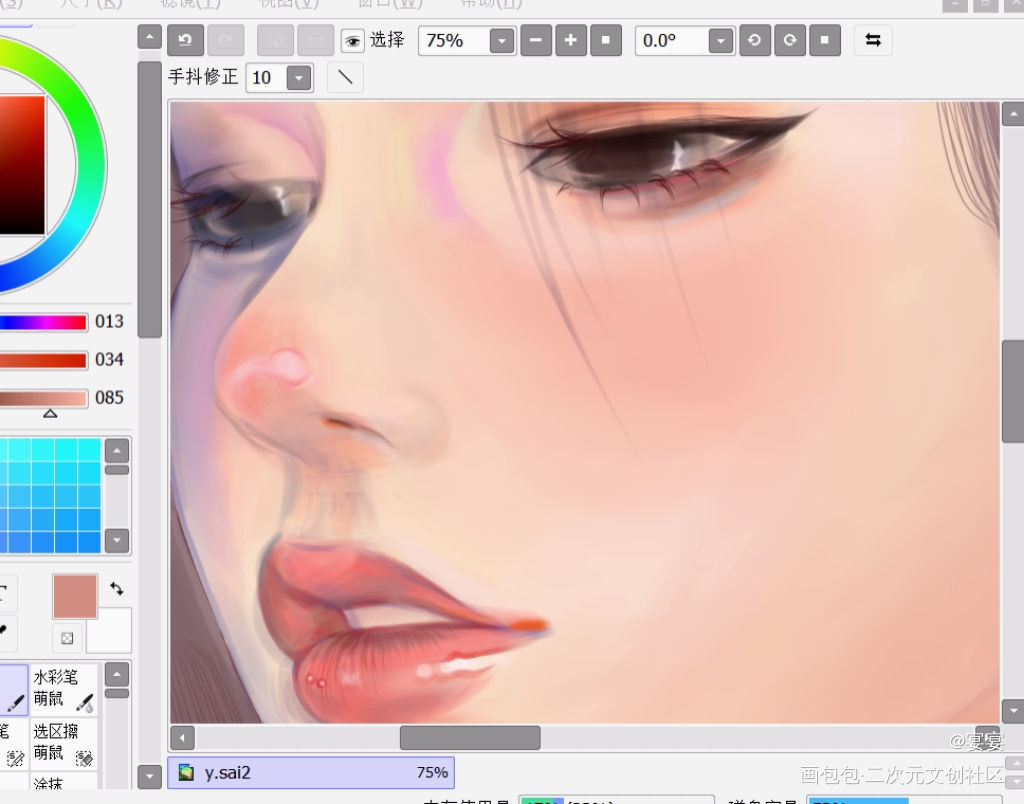This screenshot has width=1024, height=804.
Task: Toggle the transparent color checker button
Action: [67, 637]
